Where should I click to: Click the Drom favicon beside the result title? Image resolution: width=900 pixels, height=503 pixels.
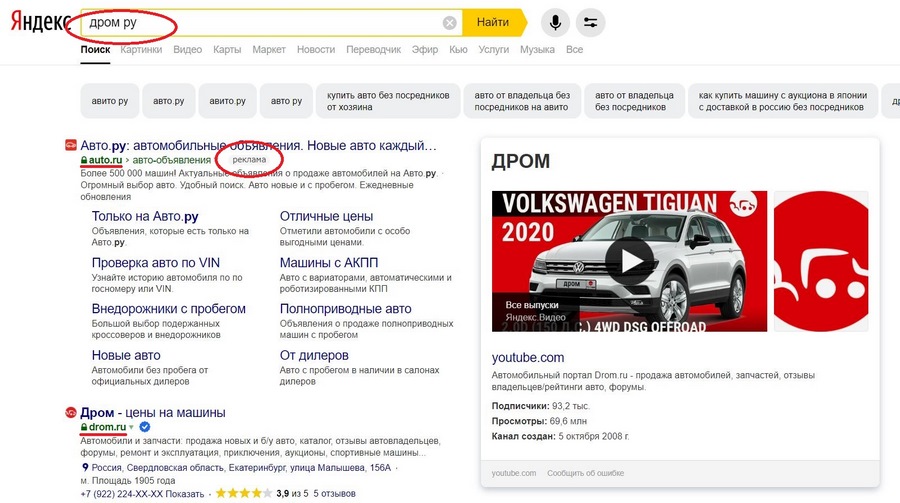[x=70, y=413]
